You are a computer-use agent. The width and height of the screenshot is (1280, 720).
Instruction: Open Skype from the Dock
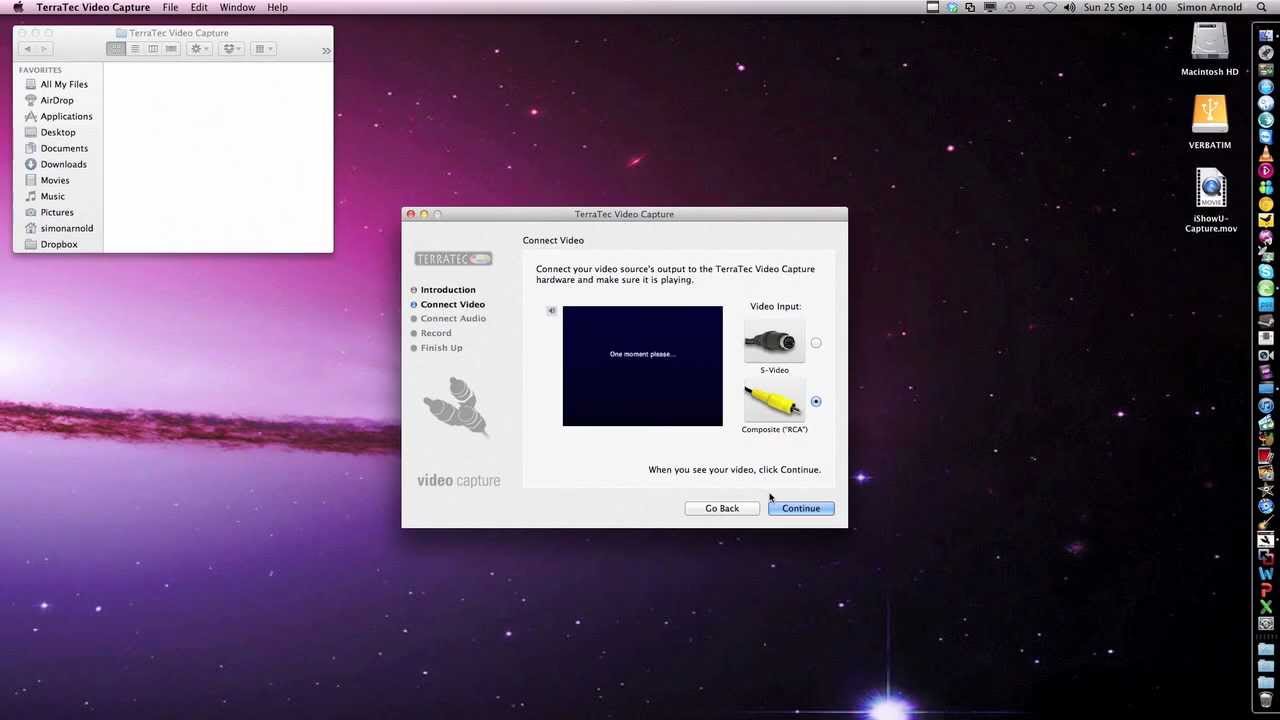[1266, 272]
